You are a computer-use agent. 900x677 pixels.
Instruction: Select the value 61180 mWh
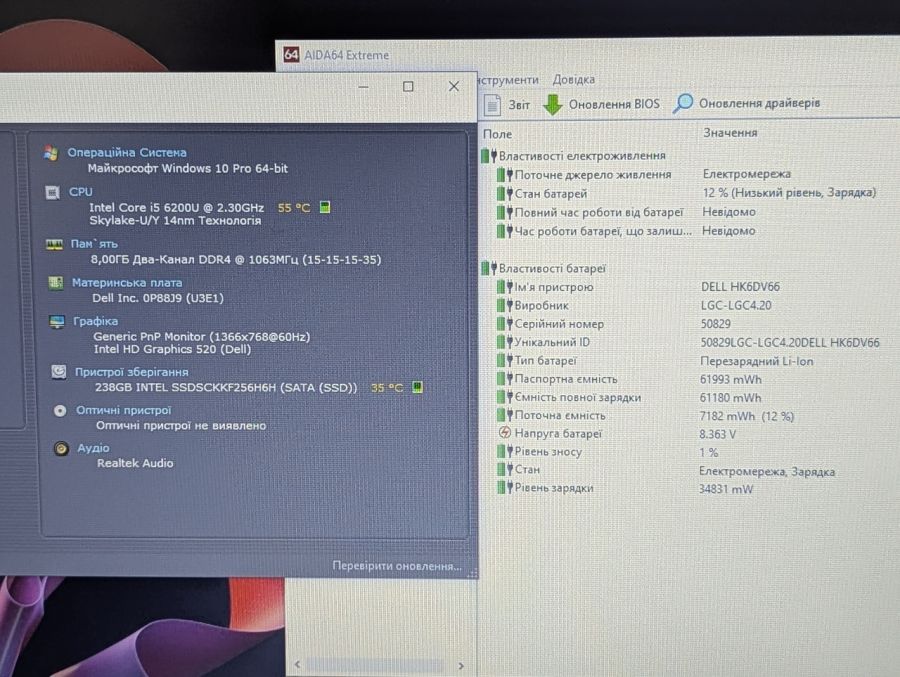(730, 398)
